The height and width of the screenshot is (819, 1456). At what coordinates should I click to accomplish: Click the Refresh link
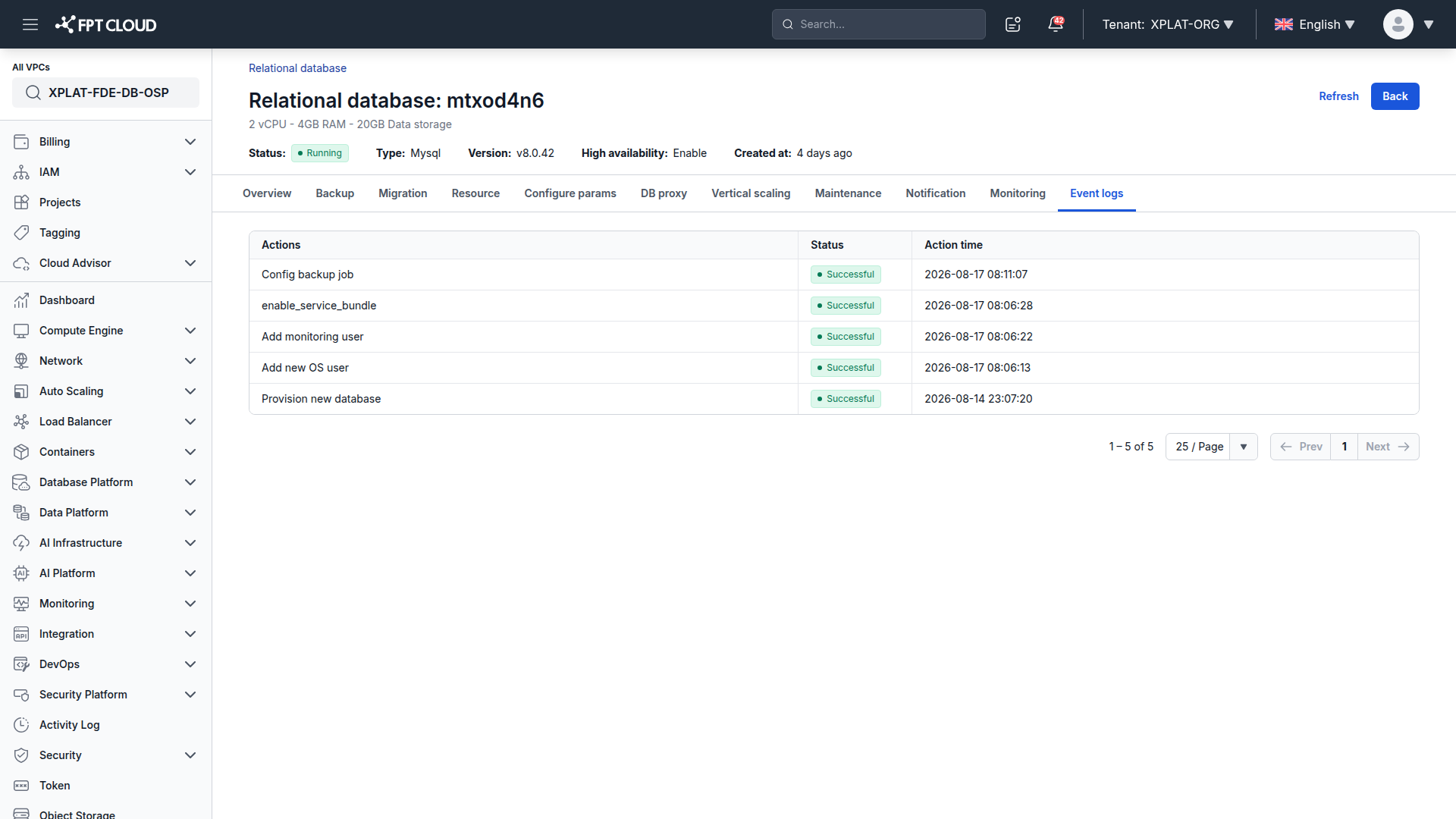pyautogui.click(x=1338, y=96)
